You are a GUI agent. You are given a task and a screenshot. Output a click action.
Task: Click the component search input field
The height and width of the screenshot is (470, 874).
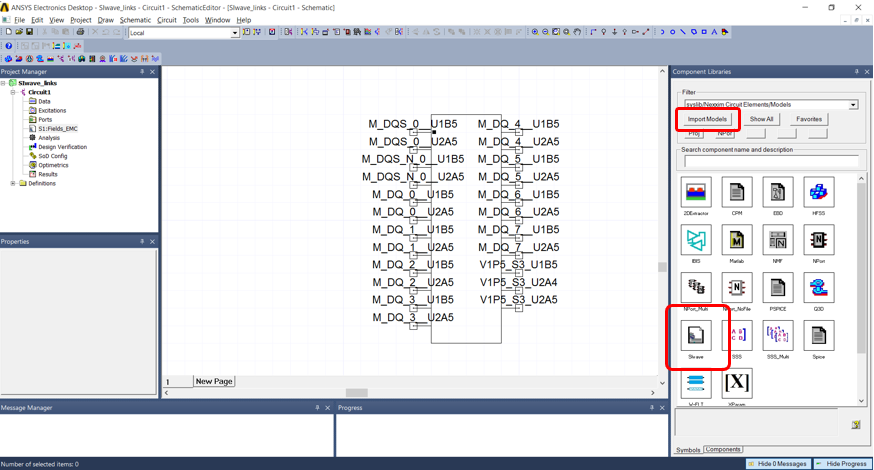[x=771, y=161]
